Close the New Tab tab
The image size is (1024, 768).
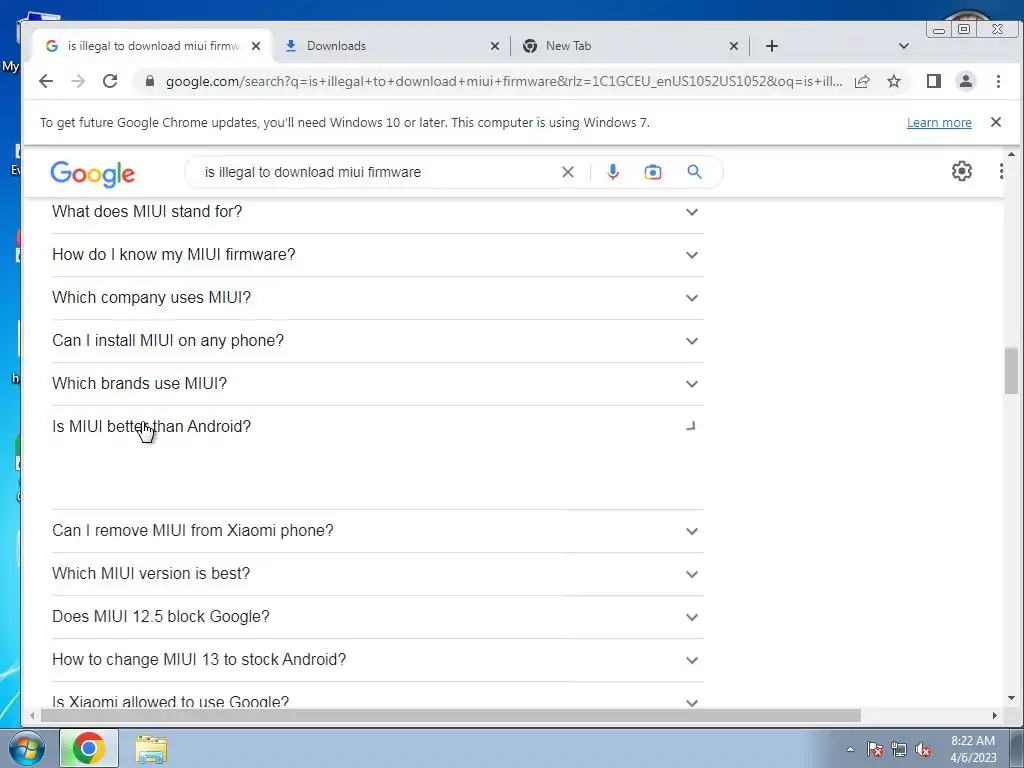[x=733, y=46]
